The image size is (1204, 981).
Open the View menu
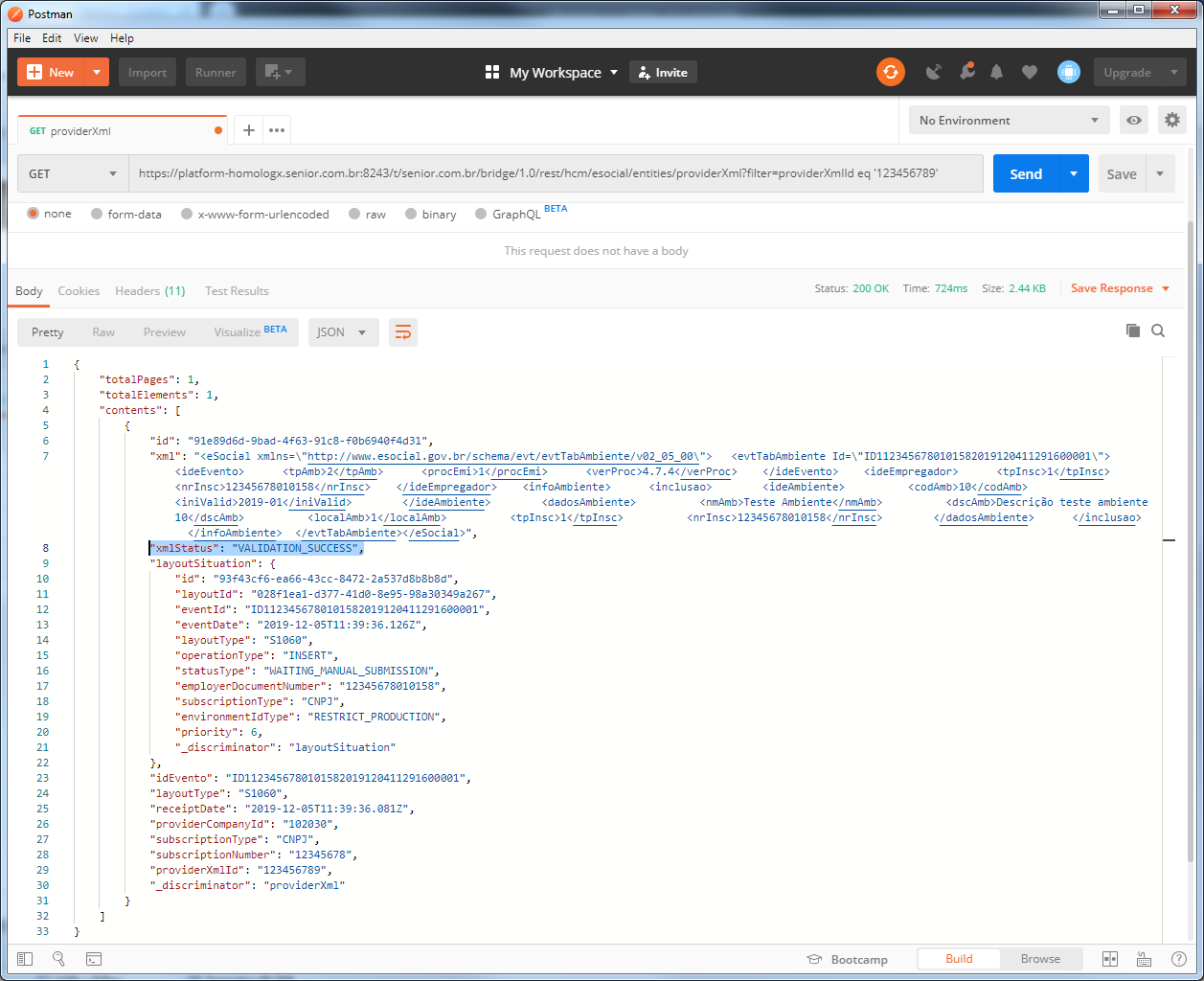coord(86,38)
